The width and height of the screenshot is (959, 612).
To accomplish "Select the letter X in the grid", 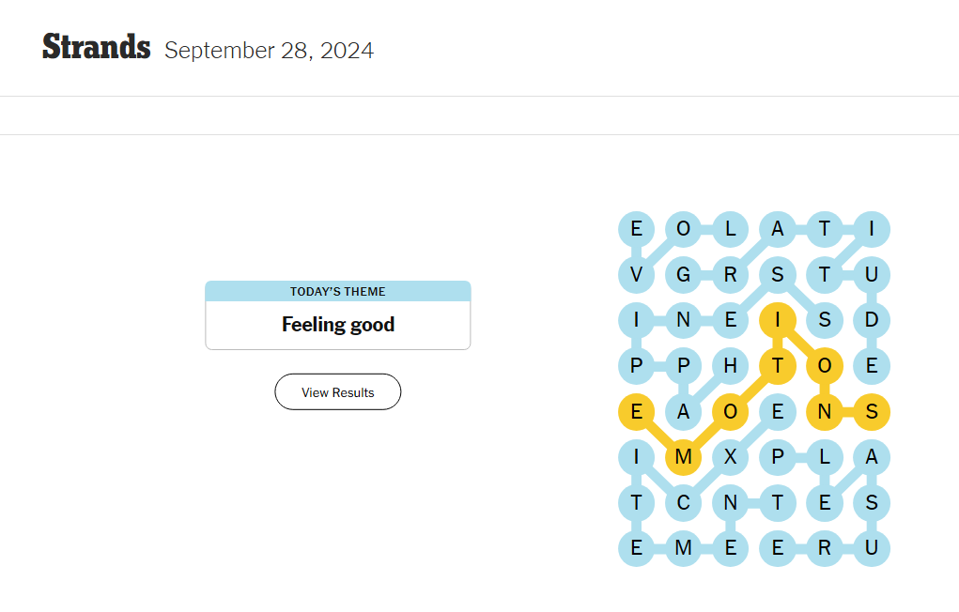I will tap(730, 457).
